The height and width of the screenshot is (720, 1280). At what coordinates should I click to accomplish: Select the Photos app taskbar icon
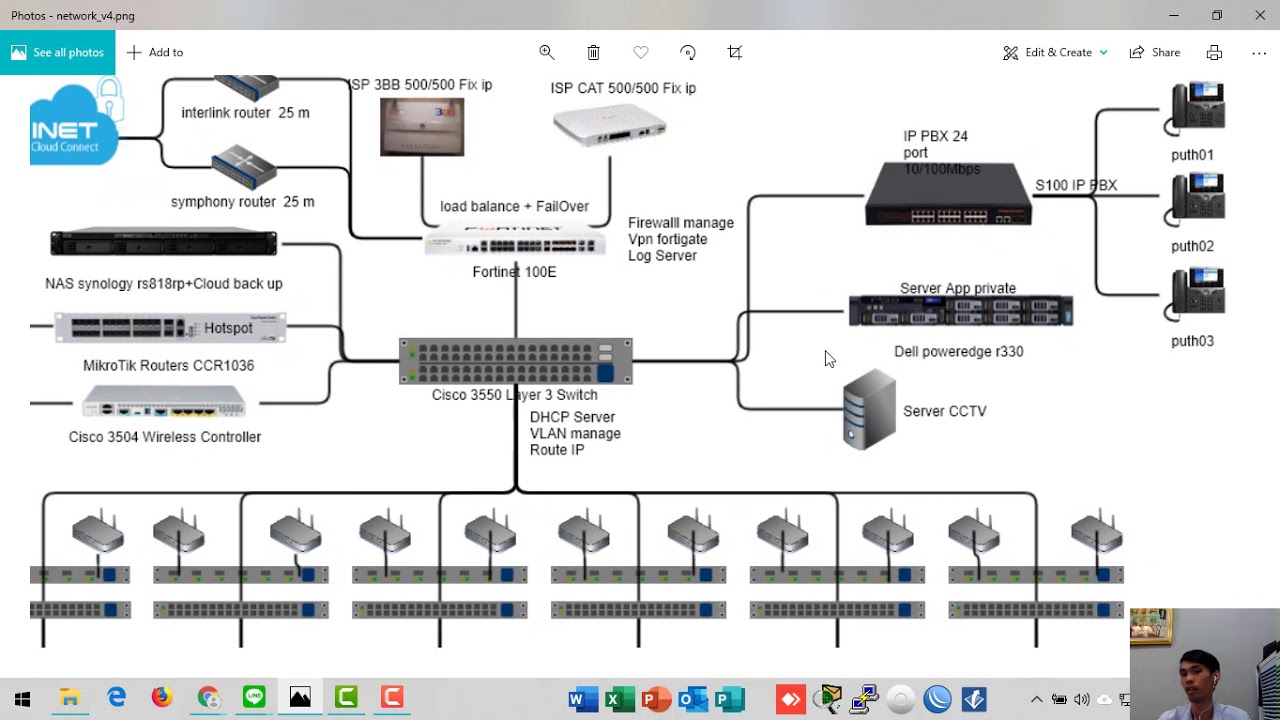[x=300, y=698]
